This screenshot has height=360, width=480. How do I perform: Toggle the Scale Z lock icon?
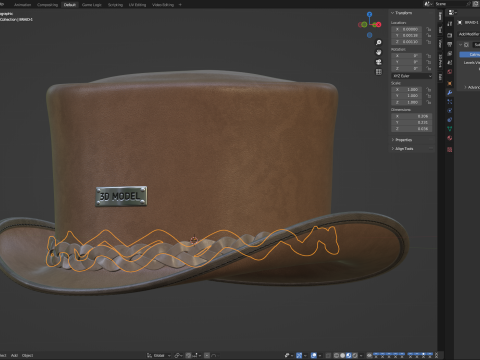[x=429, y=102]
